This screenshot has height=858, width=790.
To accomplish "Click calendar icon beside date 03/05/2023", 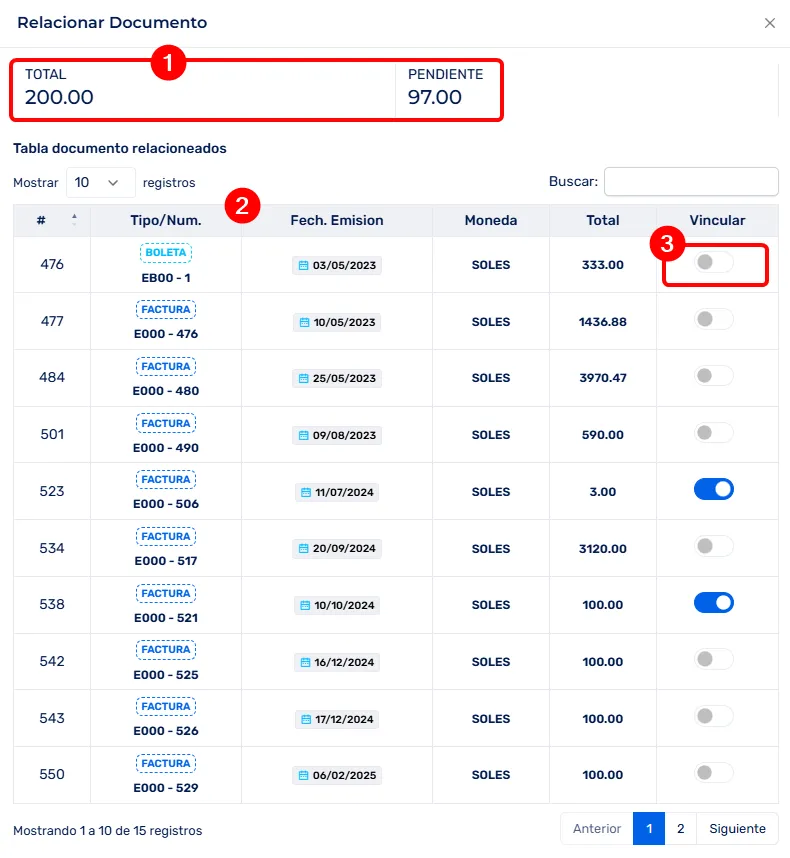I will (304, 266).
